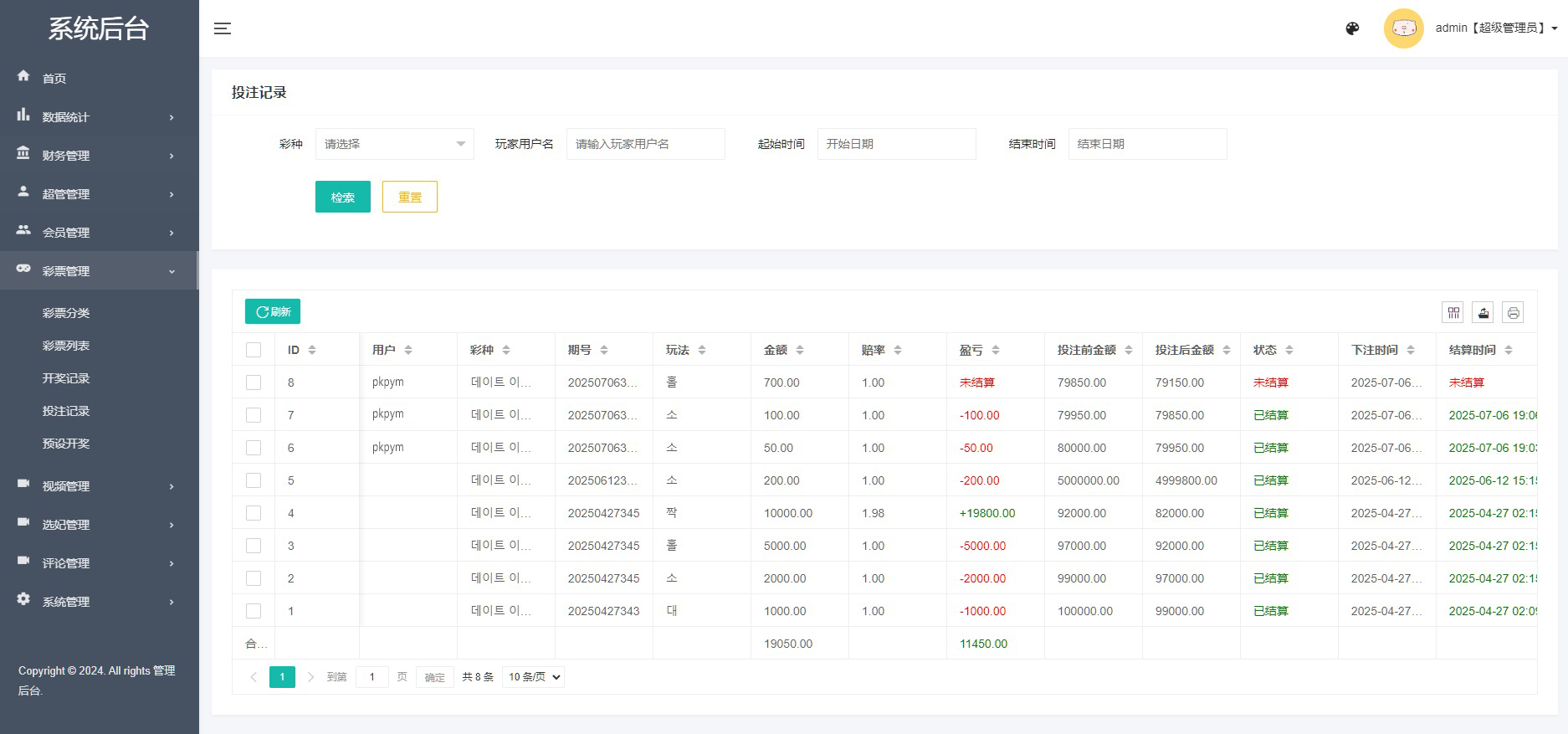Click the 确定 page jump button

(435, 677)
